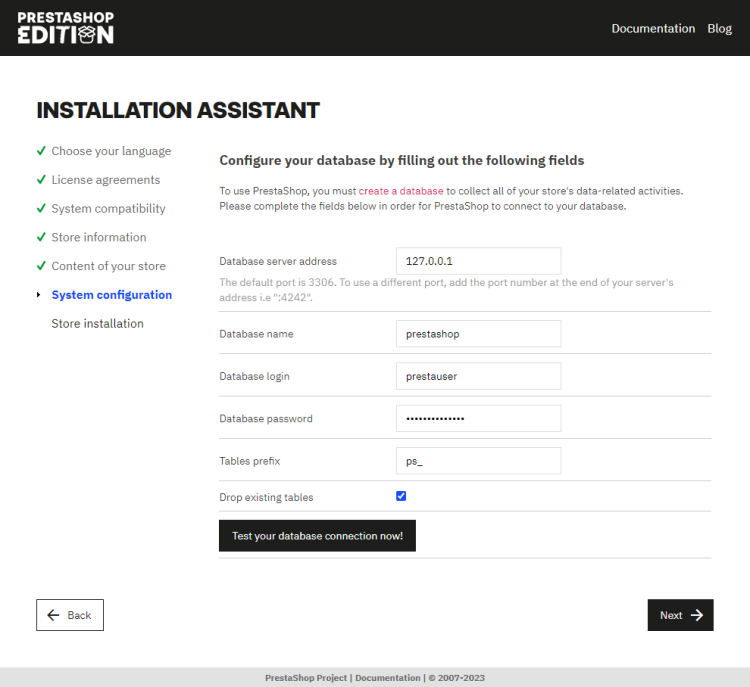Screen dimensions: 750x687
Task: Click the PrestaShop Edition logo
Action: click(66, 28)
